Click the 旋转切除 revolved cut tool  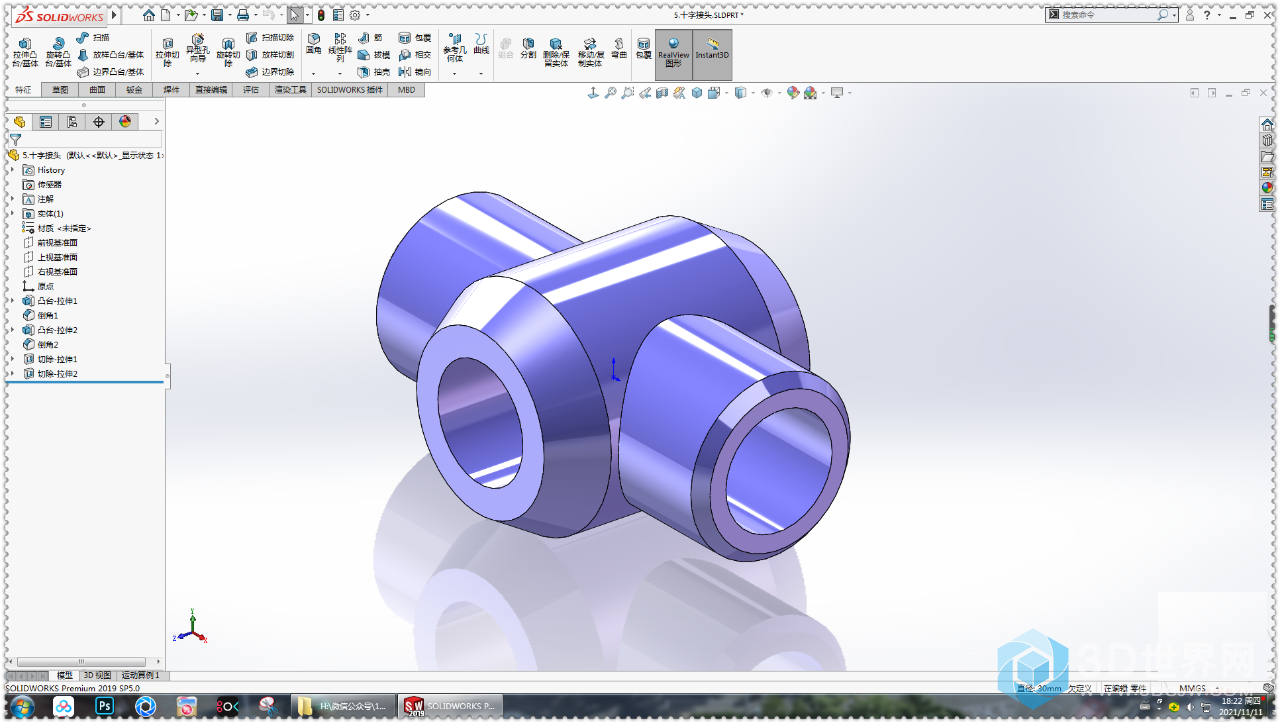228,53
